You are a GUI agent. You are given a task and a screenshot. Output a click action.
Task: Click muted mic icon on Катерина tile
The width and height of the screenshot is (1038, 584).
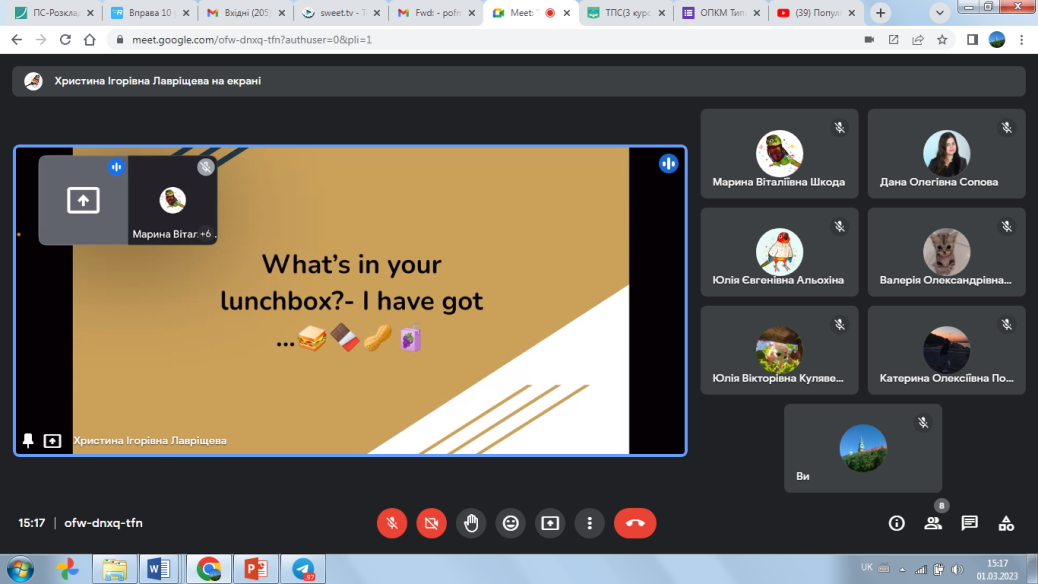click(x=1007, y=324)
